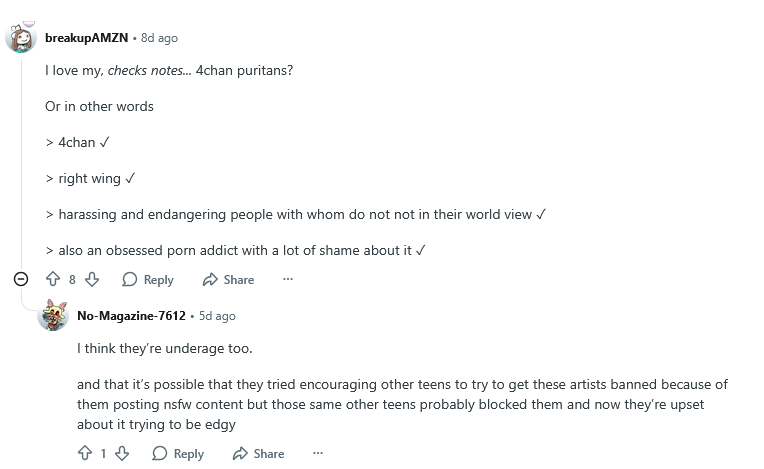Reply to breakupAMZN's comment
This screenshot has height=469, width=764.
(148, 280)
